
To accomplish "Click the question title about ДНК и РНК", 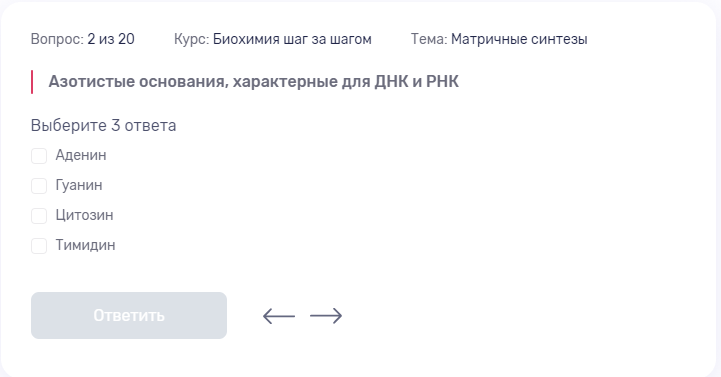I will [x=254, y=81].
